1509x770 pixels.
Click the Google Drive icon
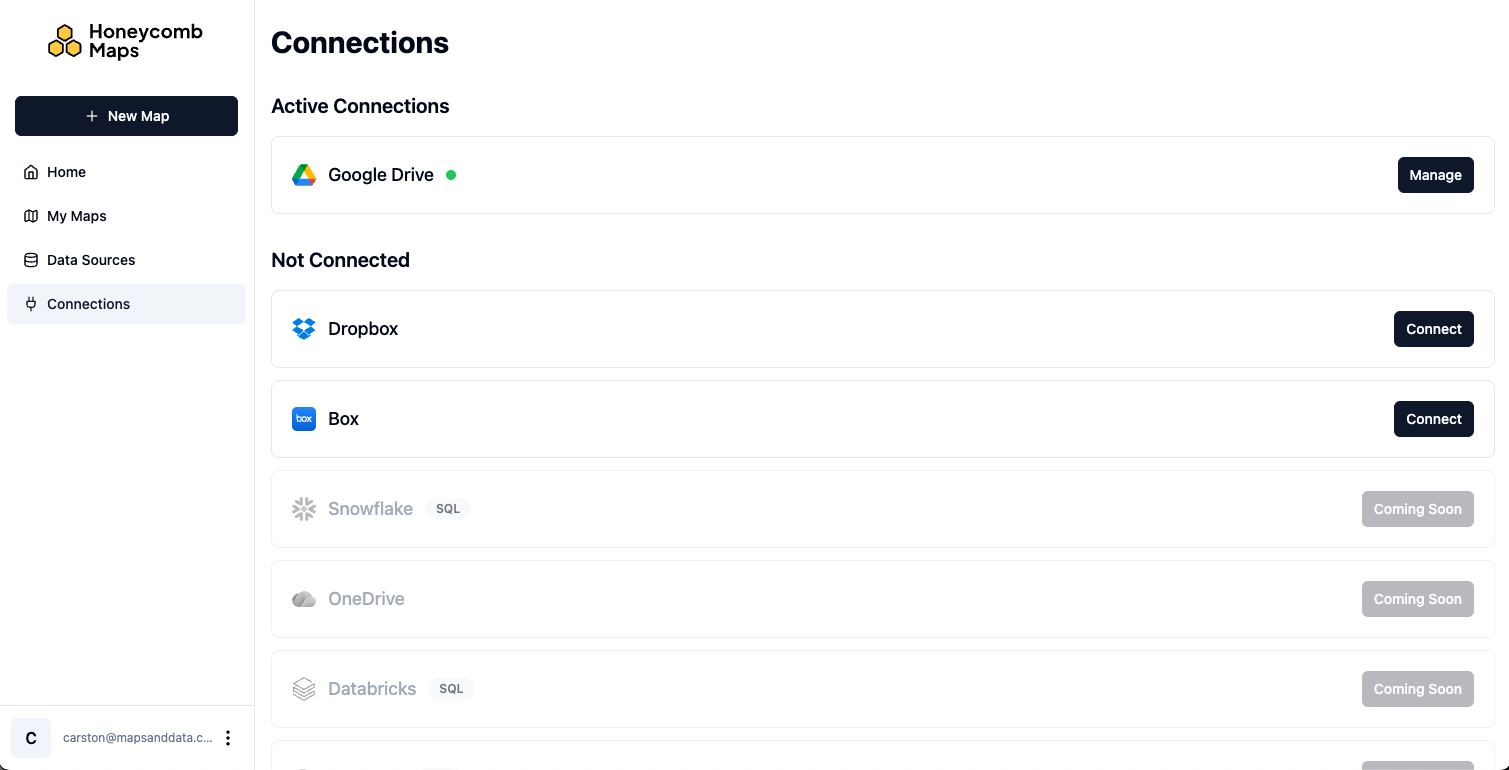click(x=304, y=175)
